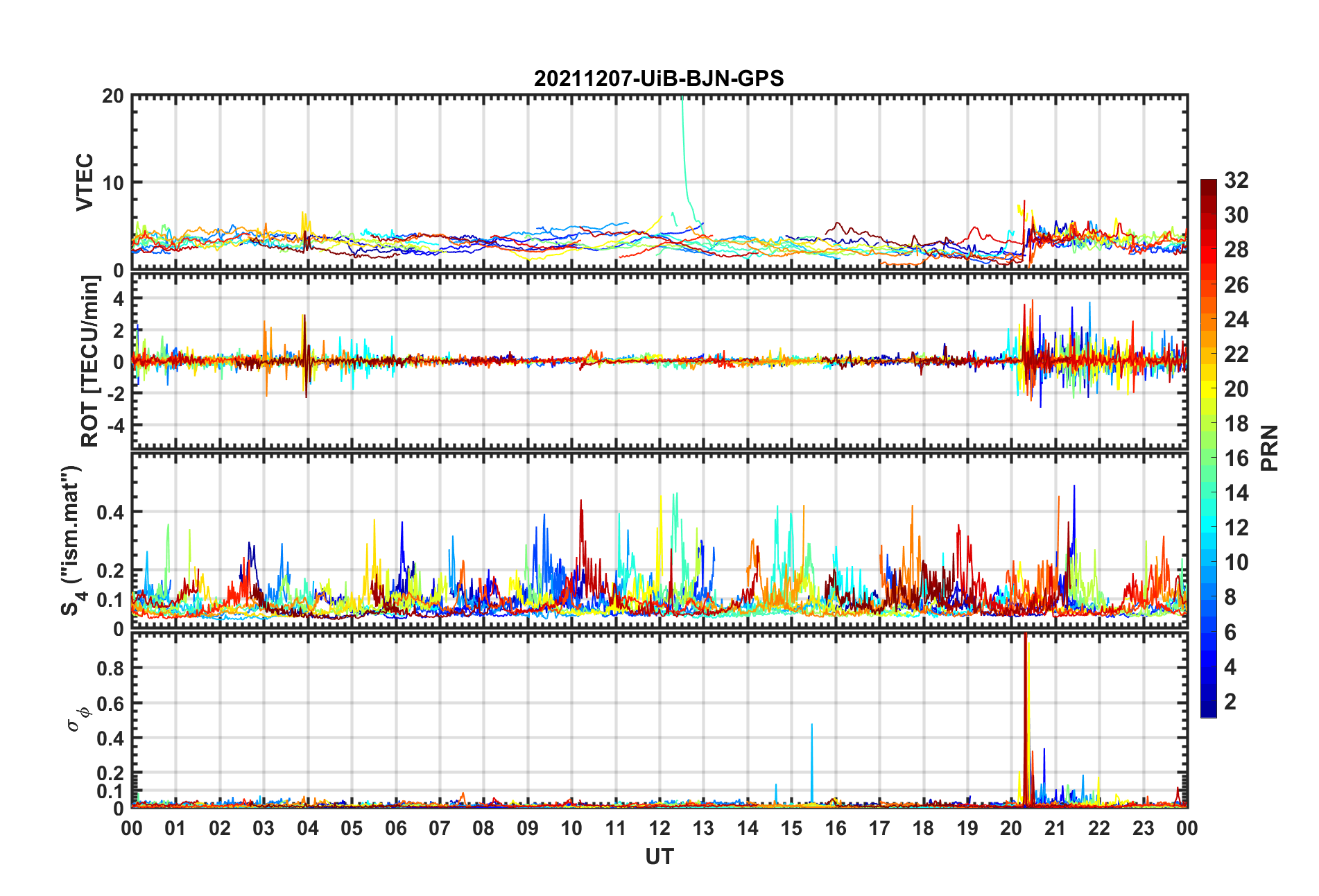The image size is (1319, 896).
Task: Click x-axis hour tick 23
Action: [1144, 828]
